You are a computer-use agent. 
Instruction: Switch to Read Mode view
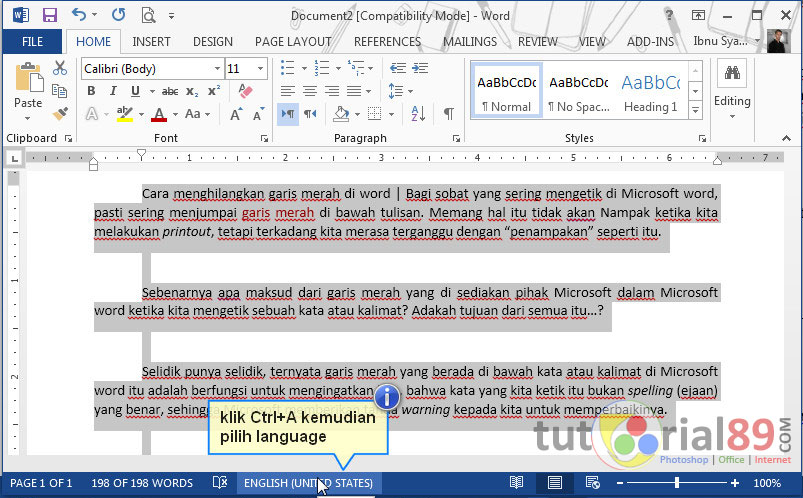[516, 483]
